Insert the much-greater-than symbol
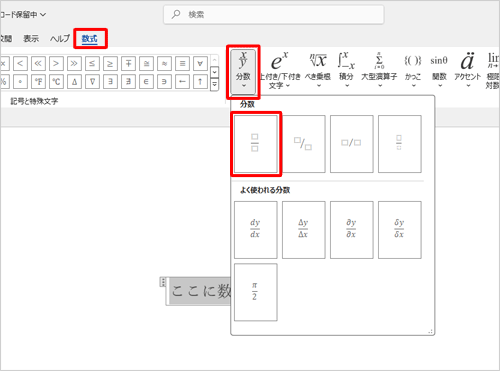This screenshot has width=500, height=371. pyautogui.click(x=74, y=63)
